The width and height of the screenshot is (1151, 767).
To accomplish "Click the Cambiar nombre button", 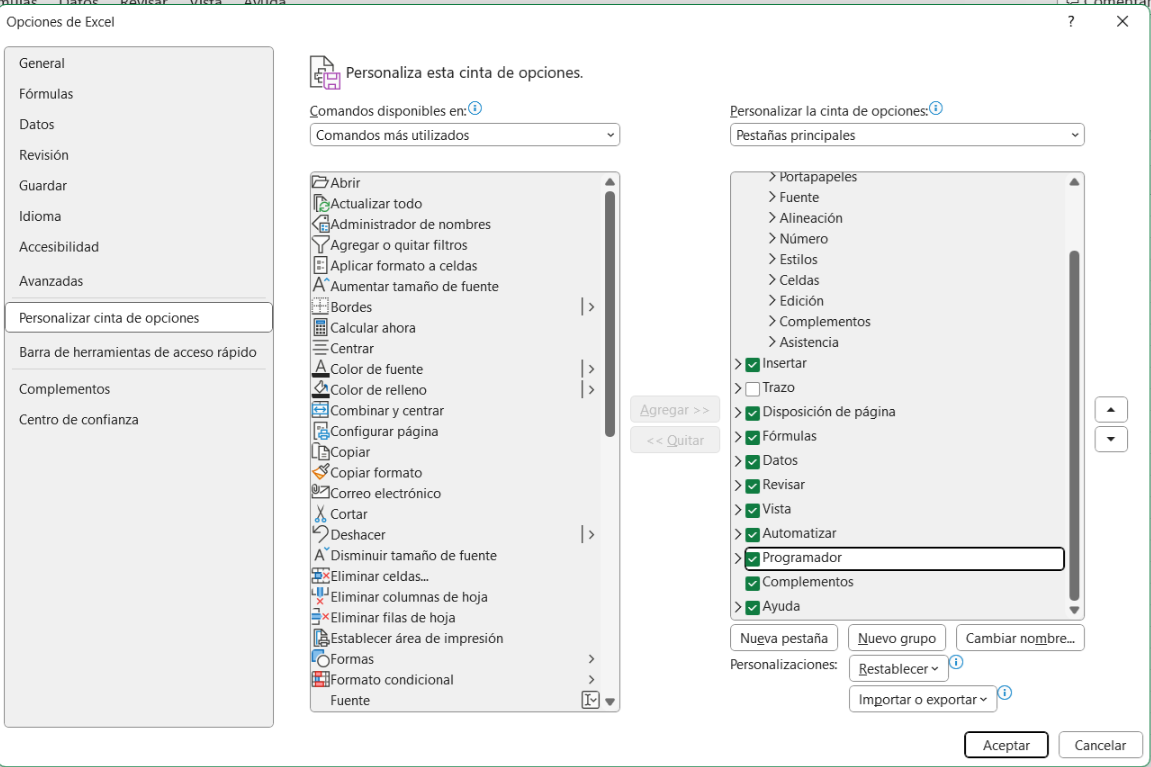I will coord(1020,638).
